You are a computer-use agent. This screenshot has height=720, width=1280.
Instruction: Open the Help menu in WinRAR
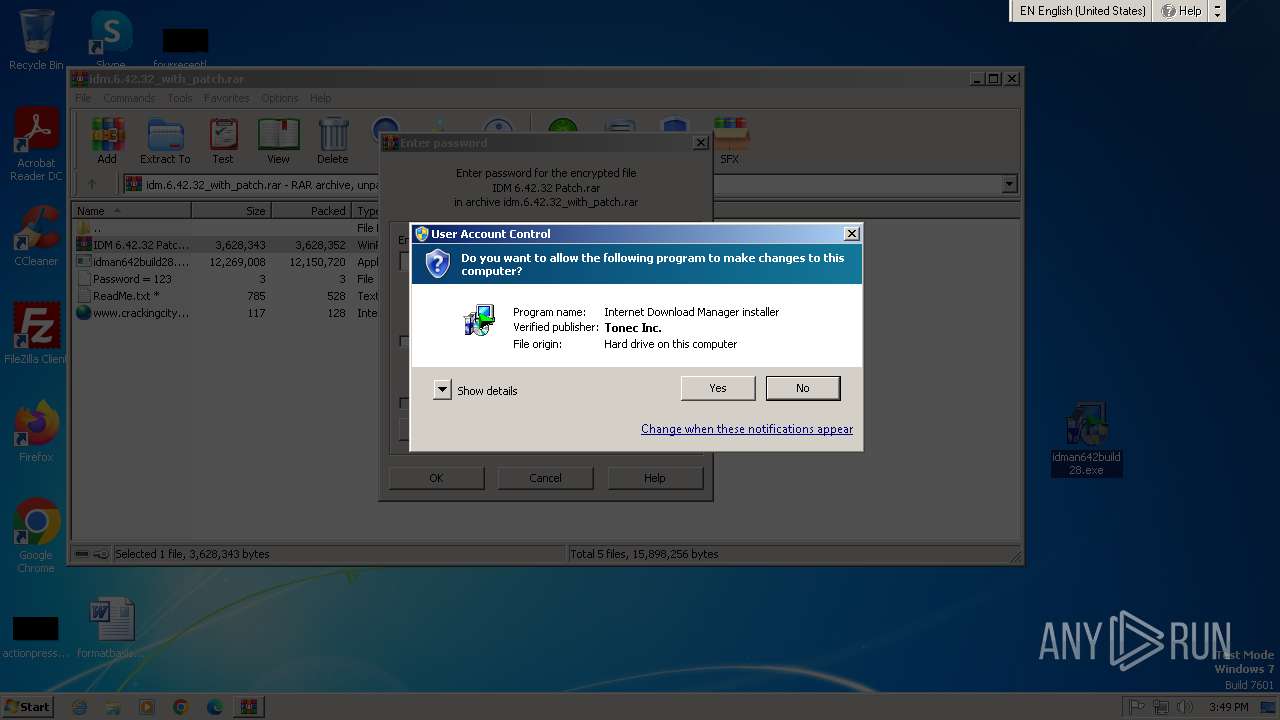(x=320, y=98)
